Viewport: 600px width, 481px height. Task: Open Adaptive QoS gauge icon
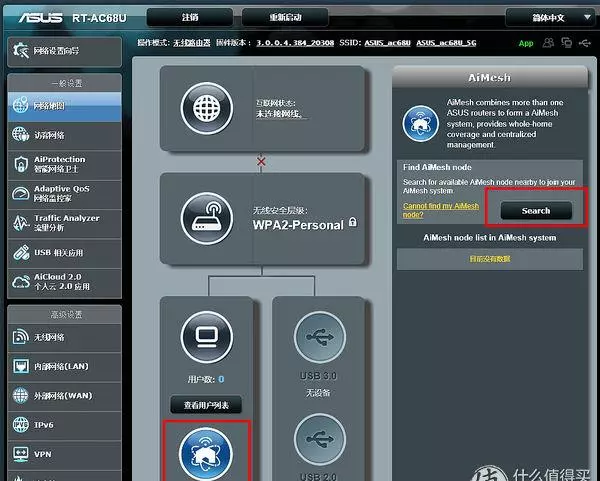[x=20, y=194]
